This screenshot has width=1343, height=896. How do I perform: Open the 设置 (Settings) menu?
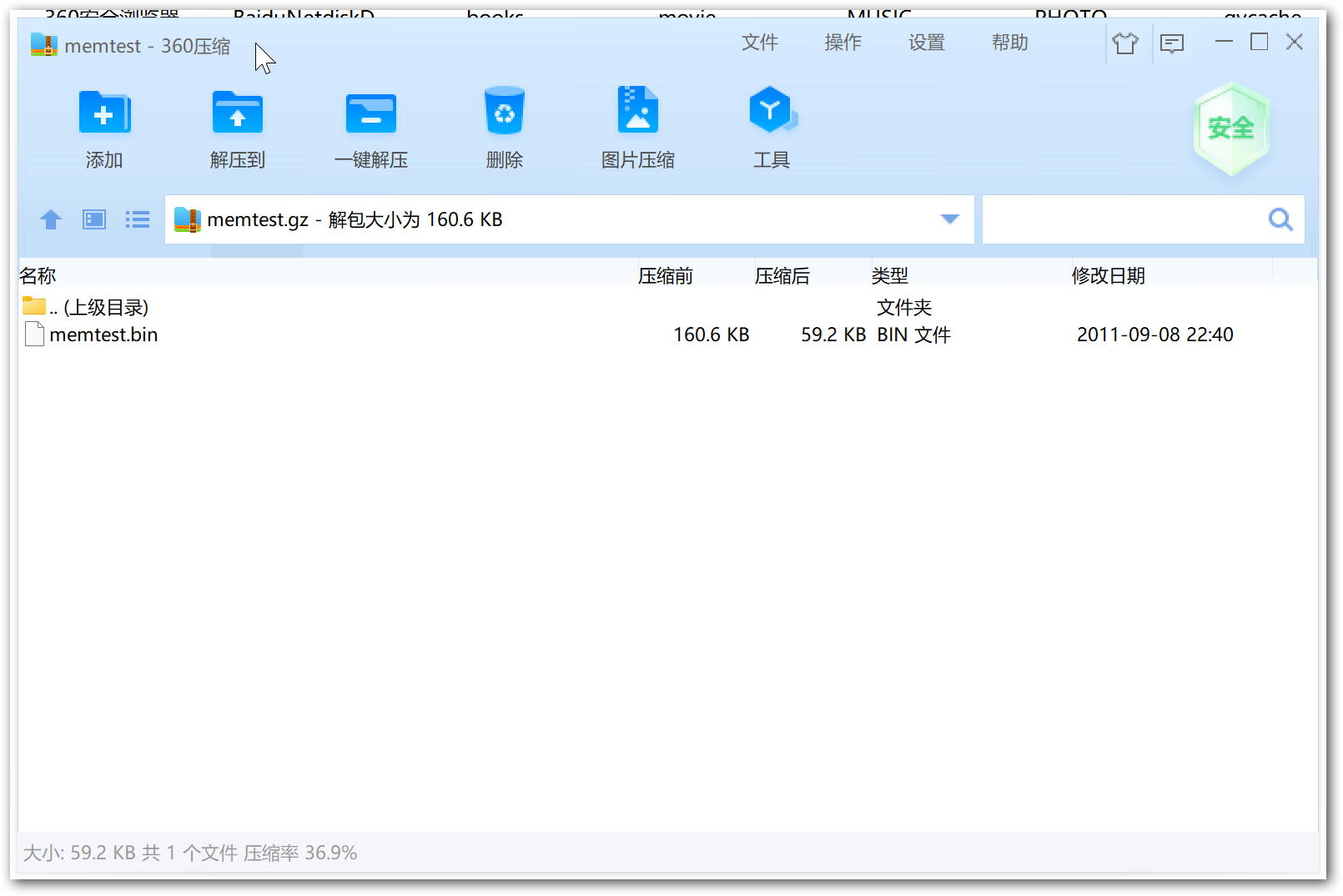tap(926, 43)
